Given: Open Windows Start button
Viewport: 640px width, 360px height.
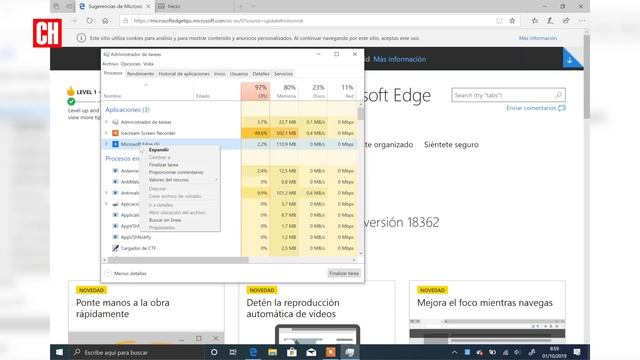Looking at the screenshot, I should [60, 352].
